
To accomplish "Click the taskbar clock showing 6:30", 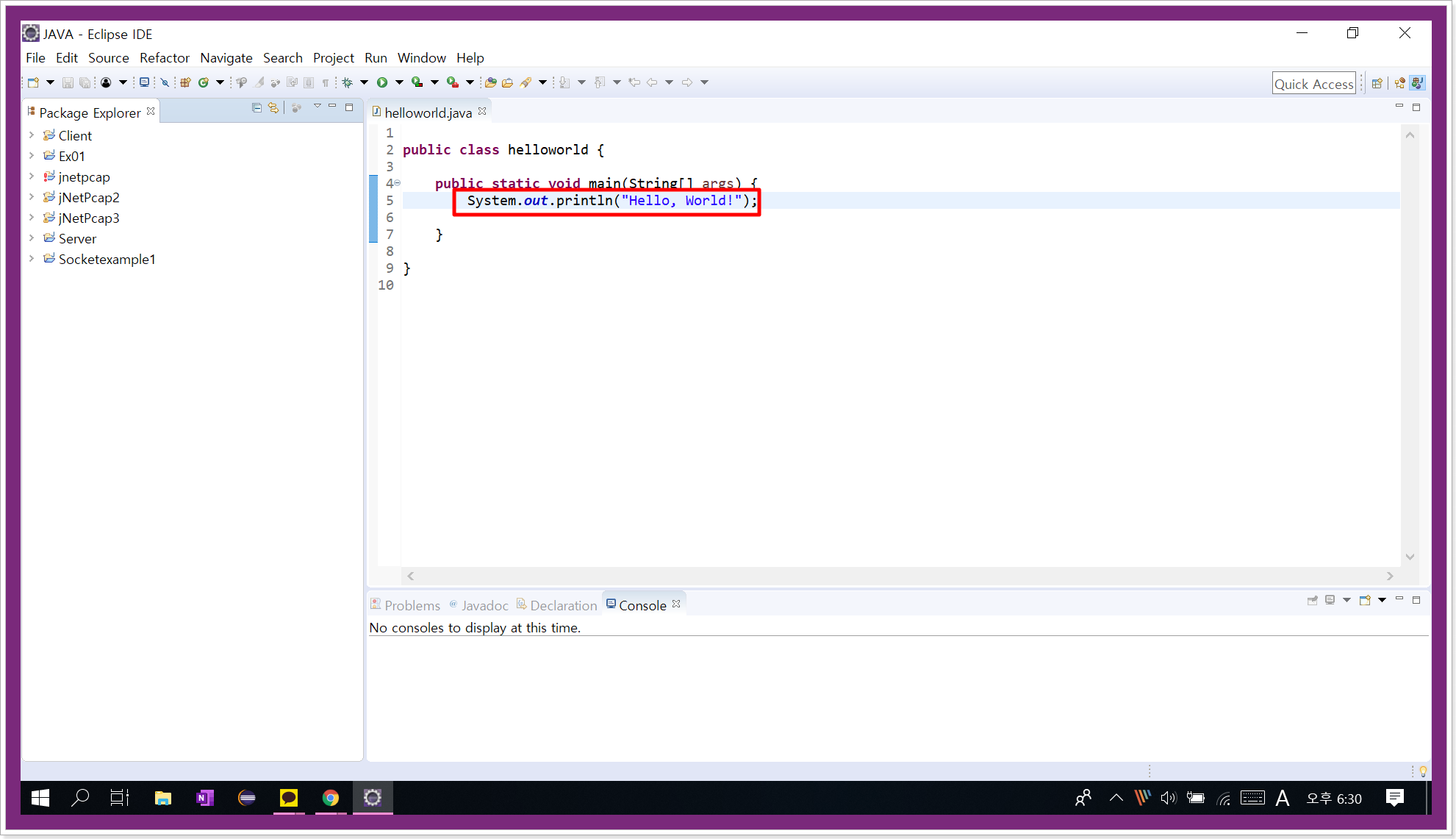I will click(1334, 799).
